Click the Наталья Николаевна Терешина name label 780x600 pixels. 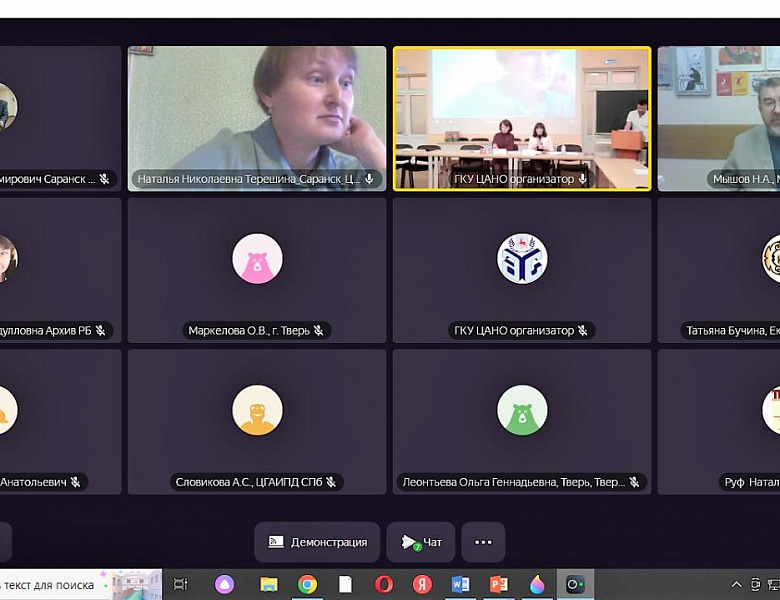pyautogui.click(x=248, y=179)
